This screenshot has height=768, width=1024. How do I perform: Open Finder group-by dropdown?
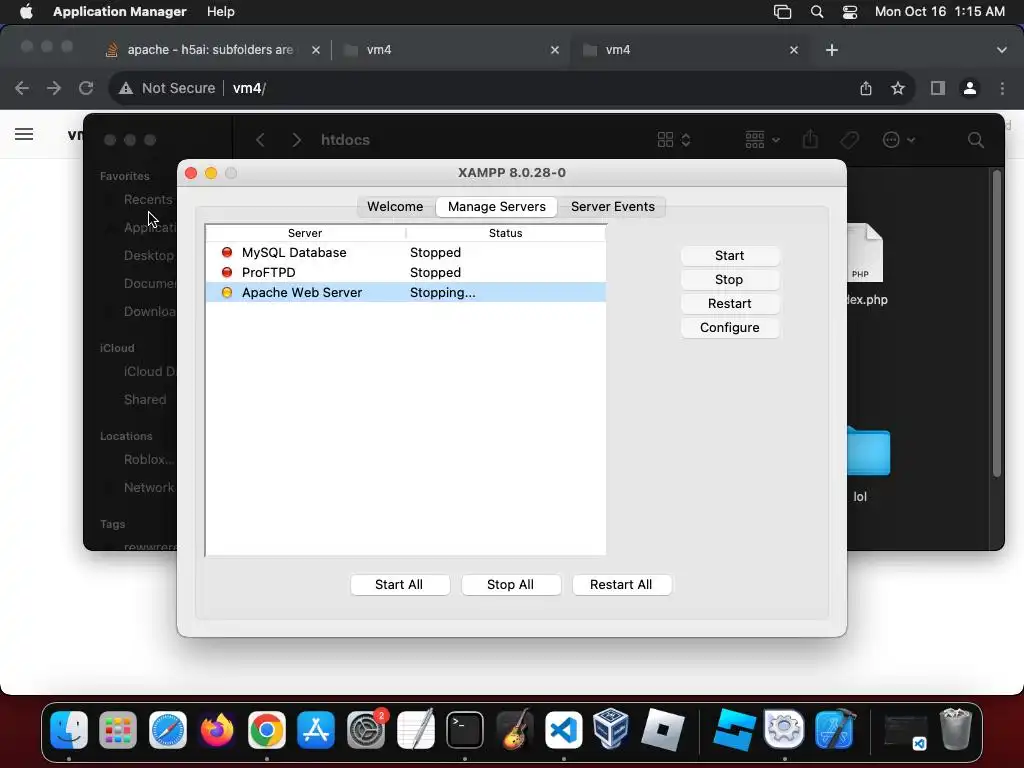pos(762,140)
